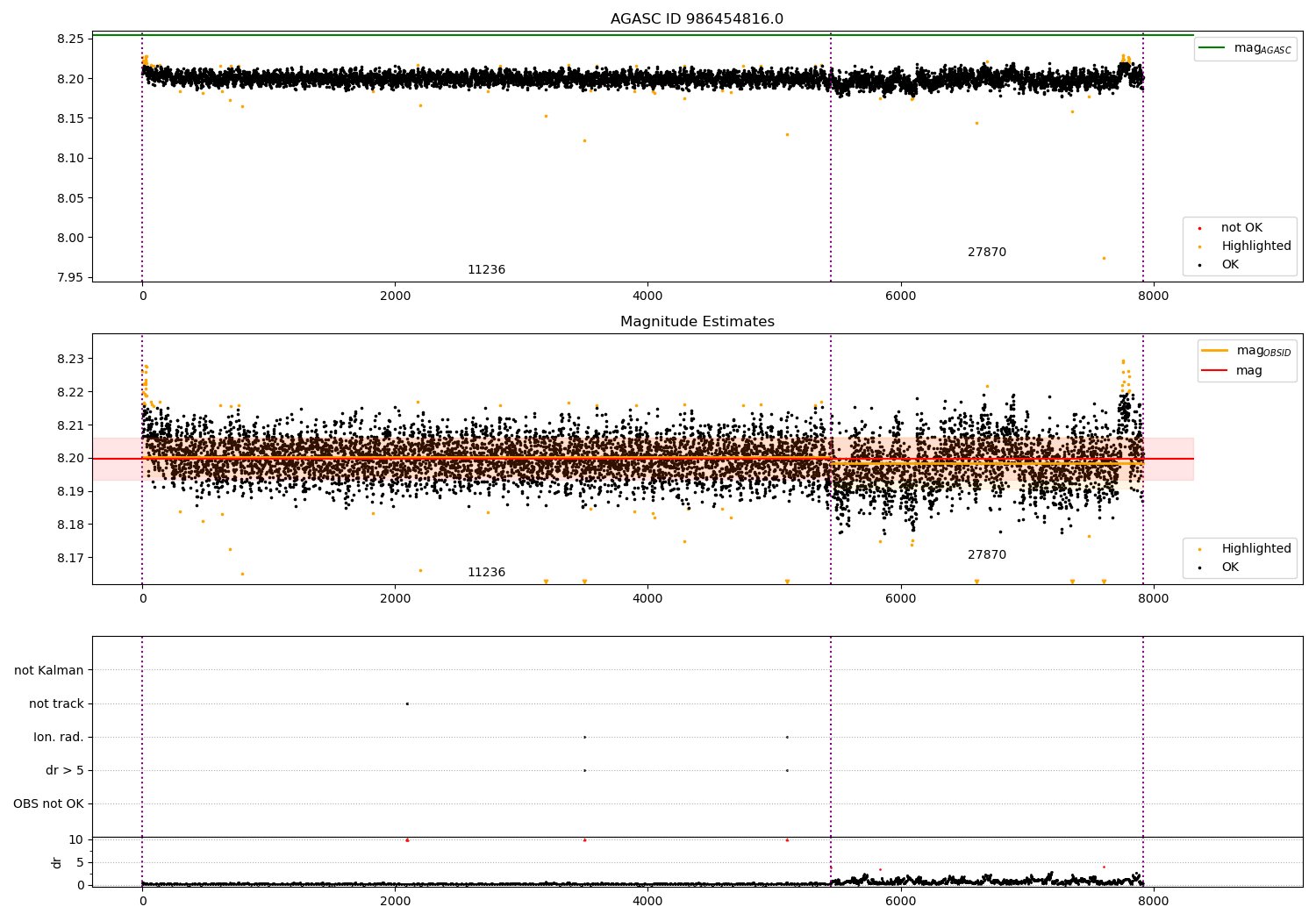Click the 11236 obsid label in middle plot

click(x=486, y=573)
